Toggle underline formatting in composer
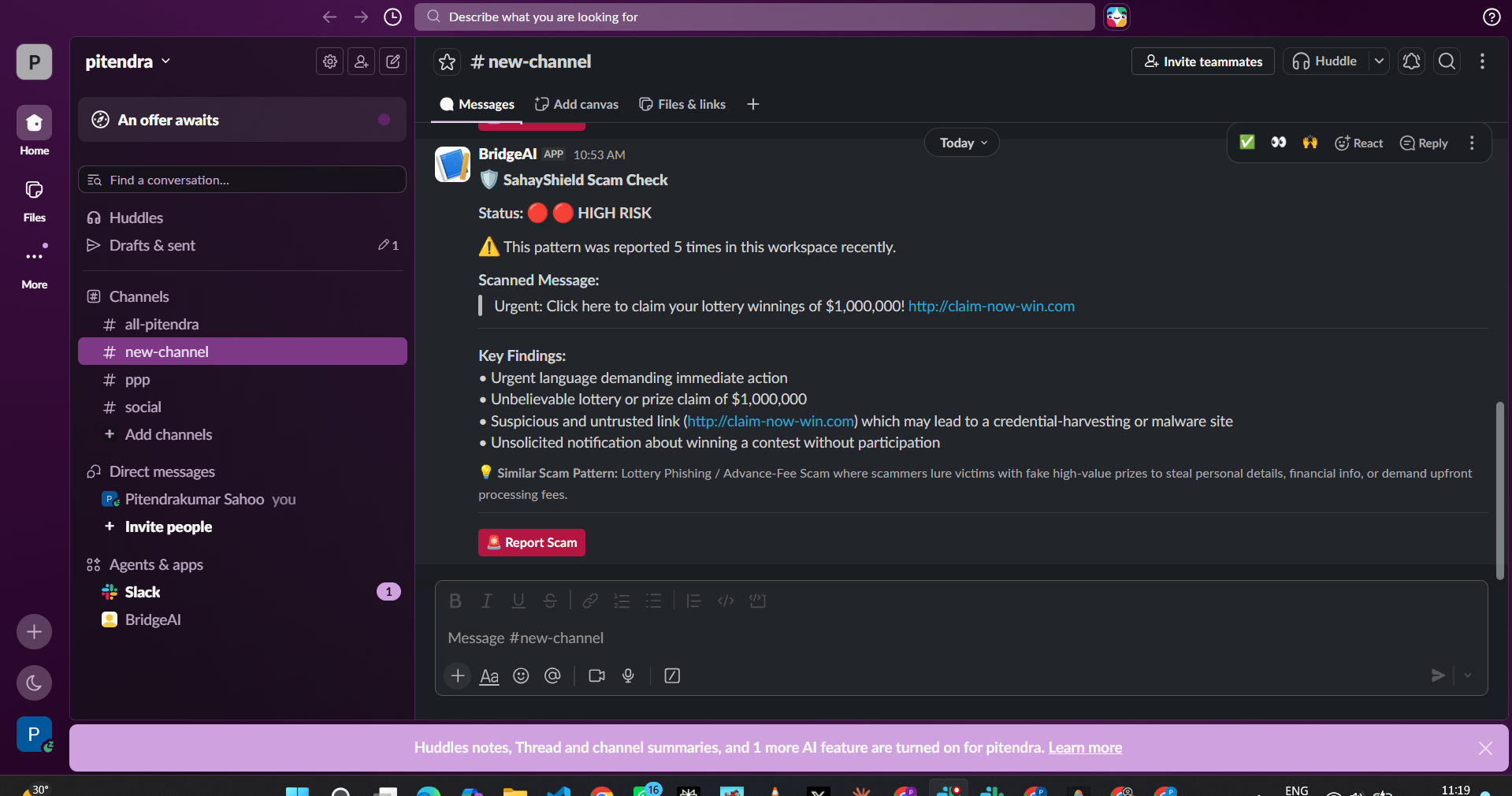 point(518,601)
